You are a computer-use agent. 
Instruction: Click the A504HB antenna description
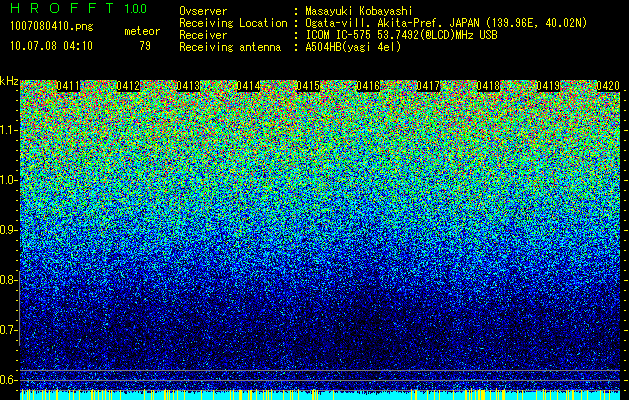coord(353,47)
